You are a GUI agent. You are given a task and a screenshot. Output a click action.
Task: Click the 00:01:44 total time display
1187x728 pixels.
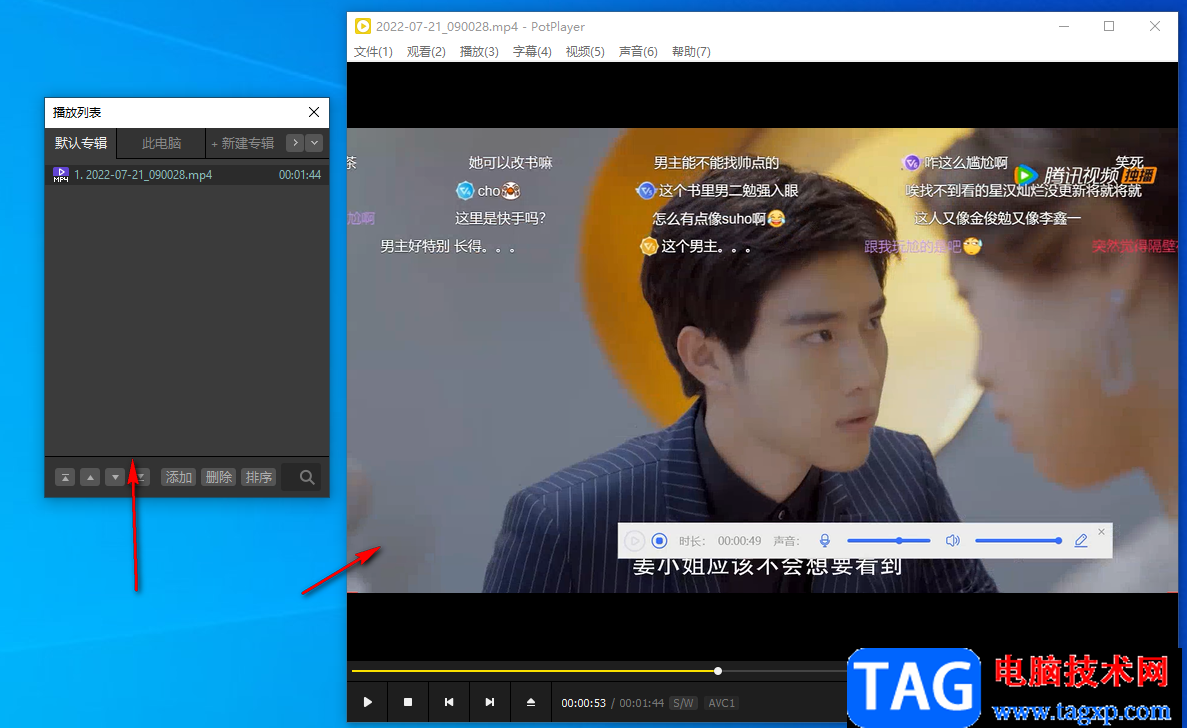pos(642,703)
